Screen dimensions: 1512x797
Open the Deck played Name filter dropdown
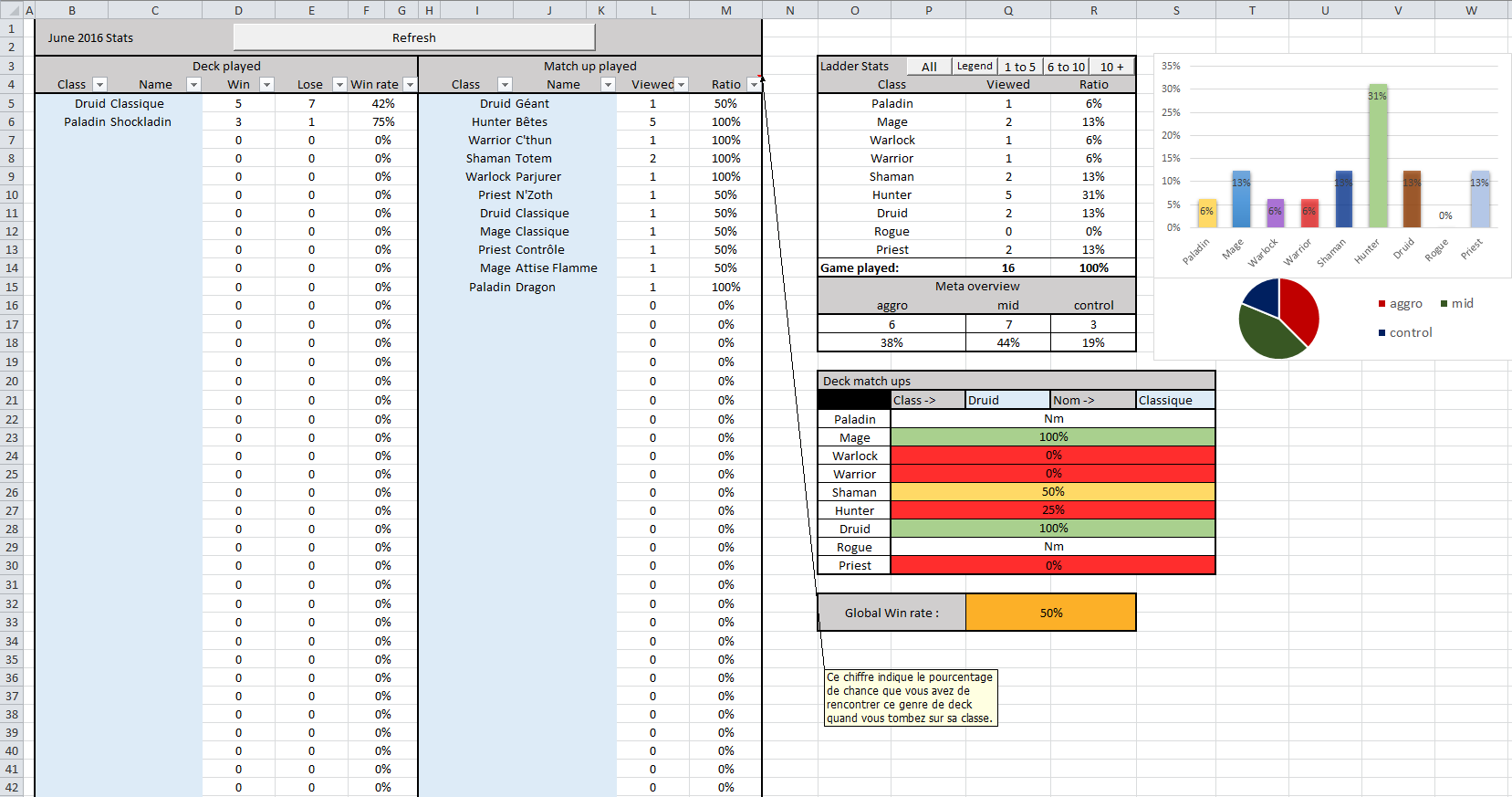(x=193, y=85)
